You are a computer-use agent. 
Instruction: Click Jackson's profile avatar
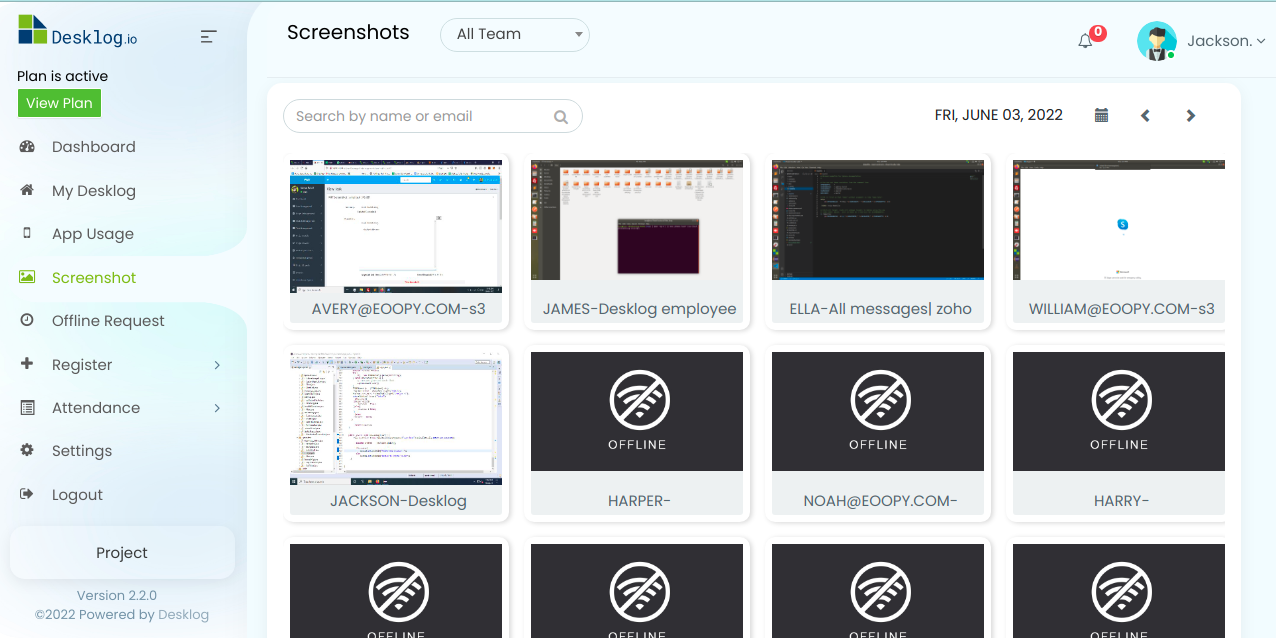pyautogui.click(x=1157, y=41)
